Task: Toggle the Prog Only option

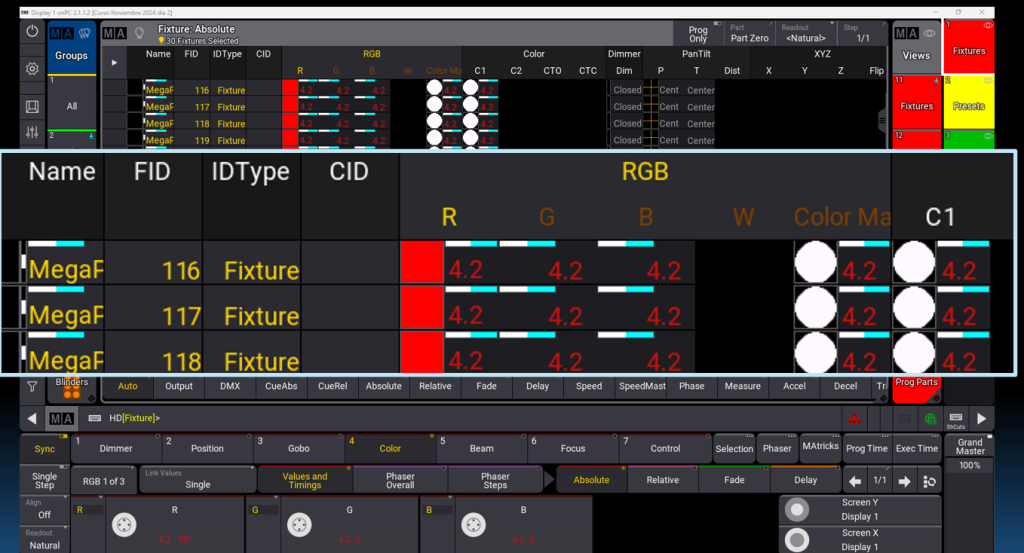Action: [698, 34]
